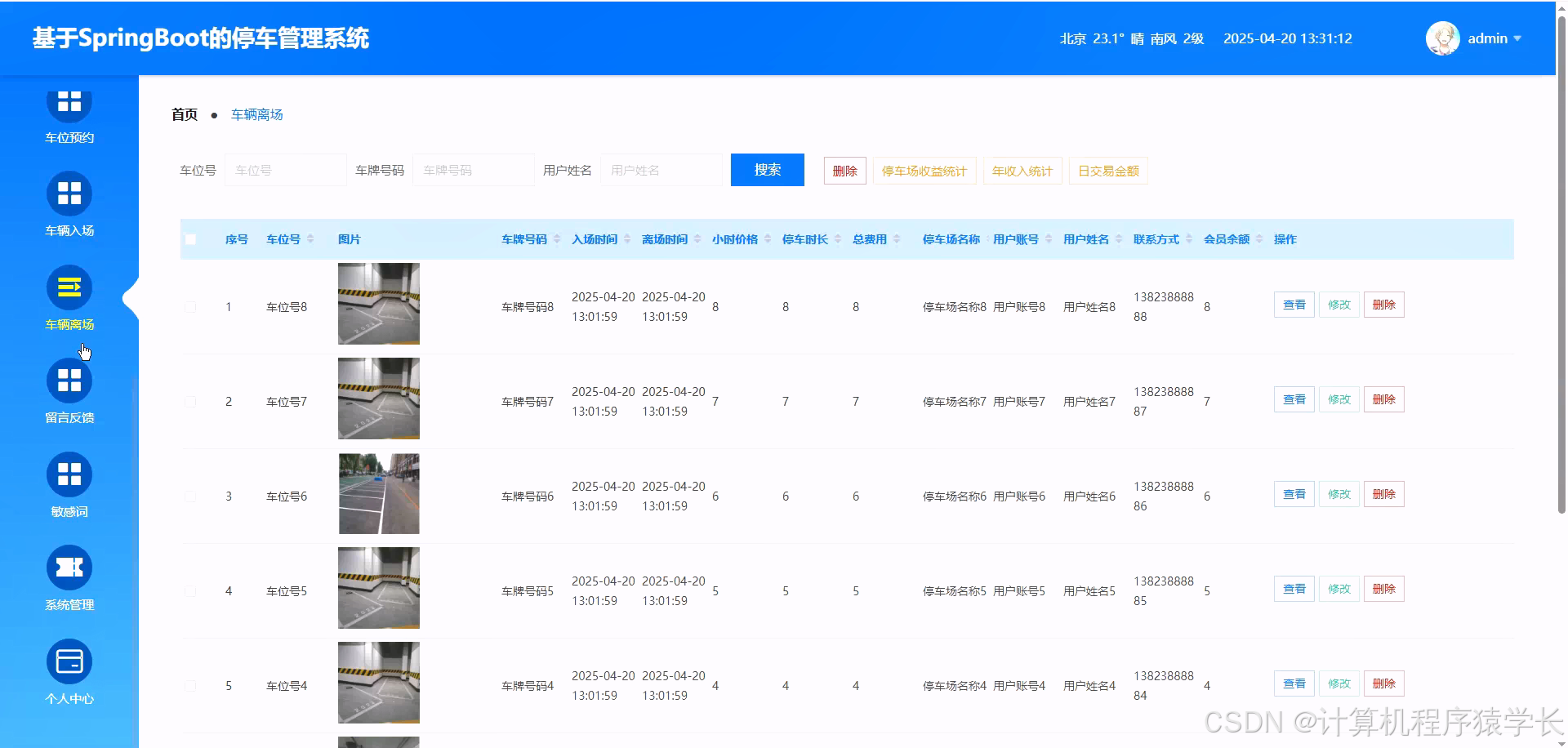
Task: Check the row for 车位号6
Action: tap(190, 496)
